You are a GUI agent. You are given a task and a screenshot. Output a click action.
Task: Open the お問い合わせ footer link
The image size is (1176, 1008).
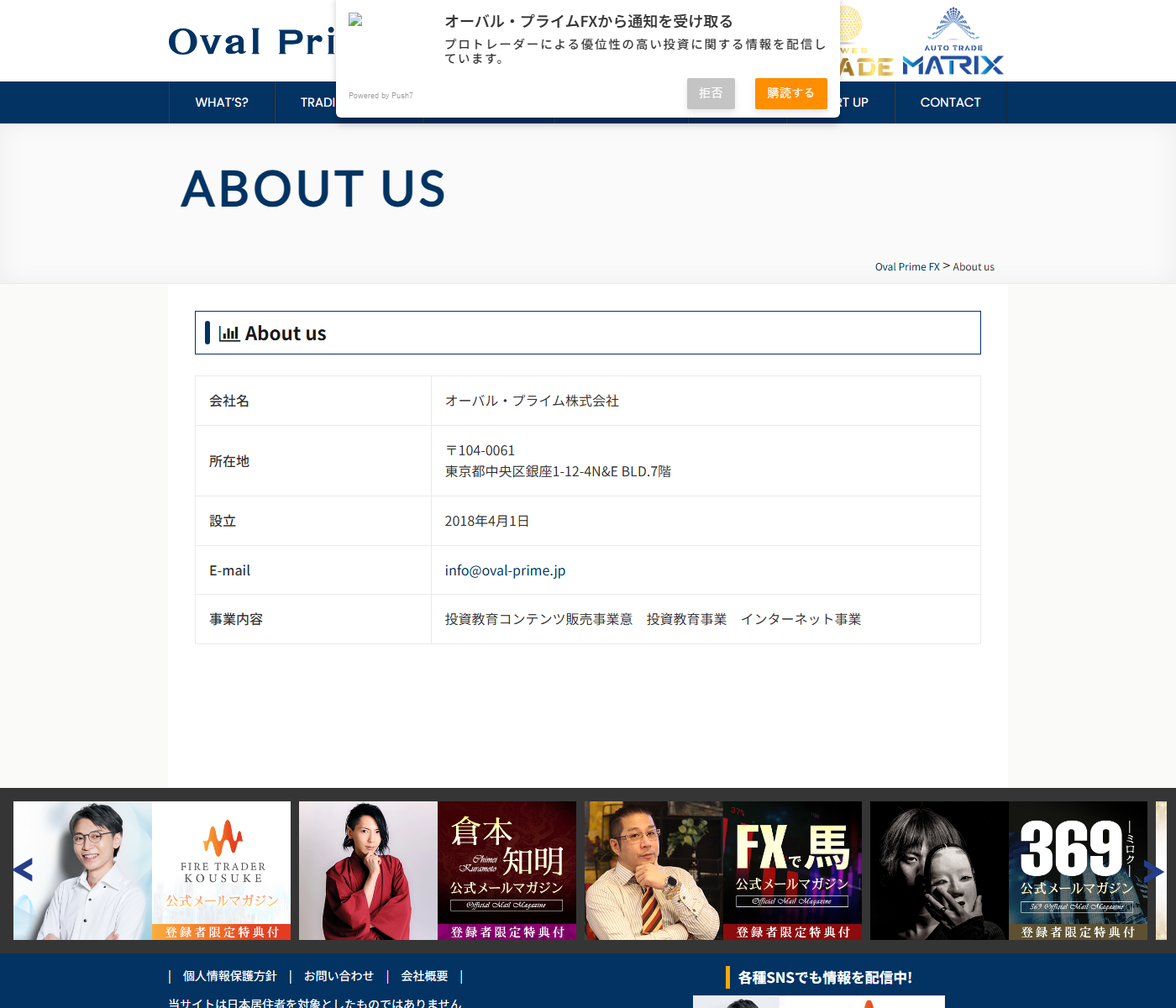(339, 976)
